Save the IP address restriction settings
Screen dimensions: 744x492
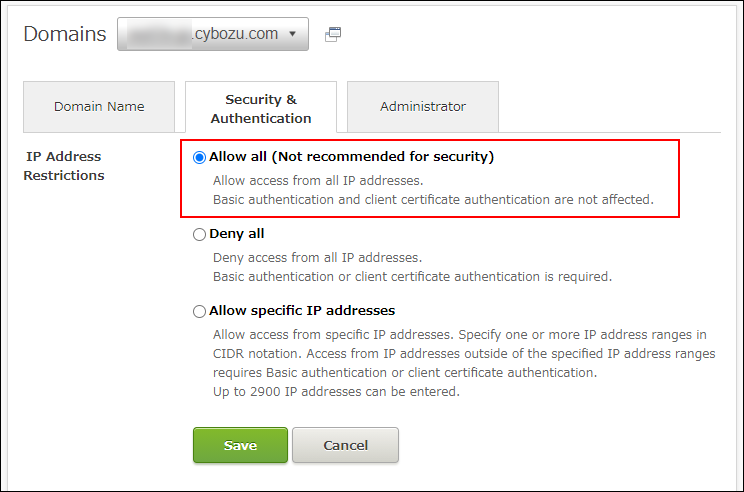click(240, 445)
